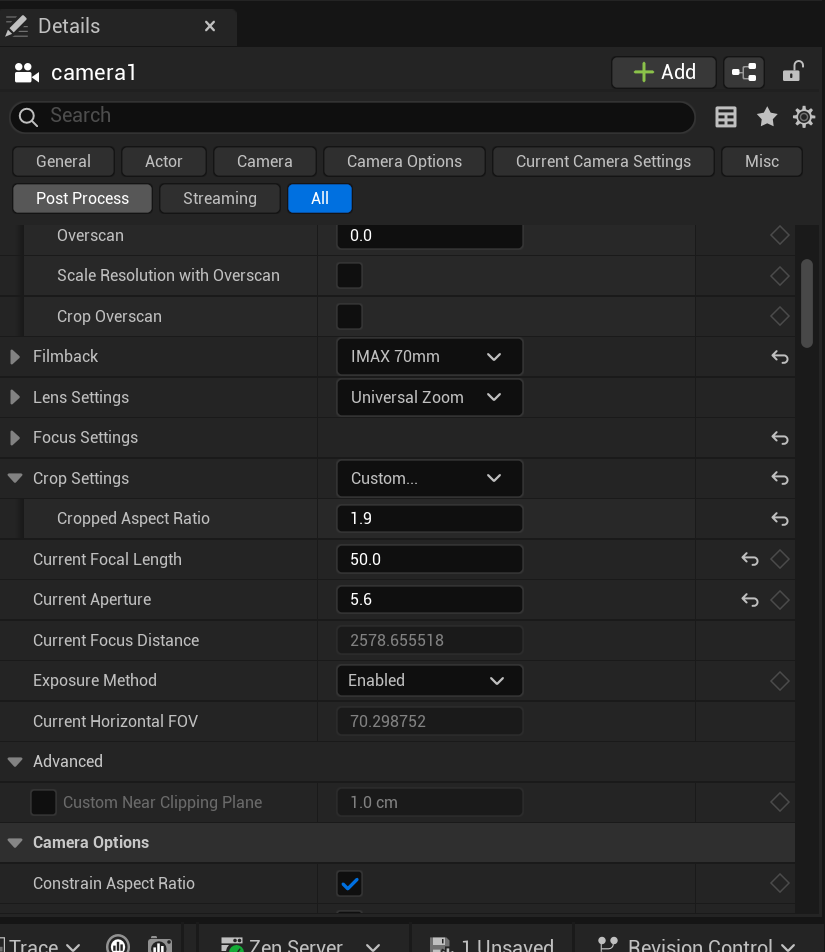Focus the Details search field
This screenshot has width=825, height=952.
(x=352, y=117)
